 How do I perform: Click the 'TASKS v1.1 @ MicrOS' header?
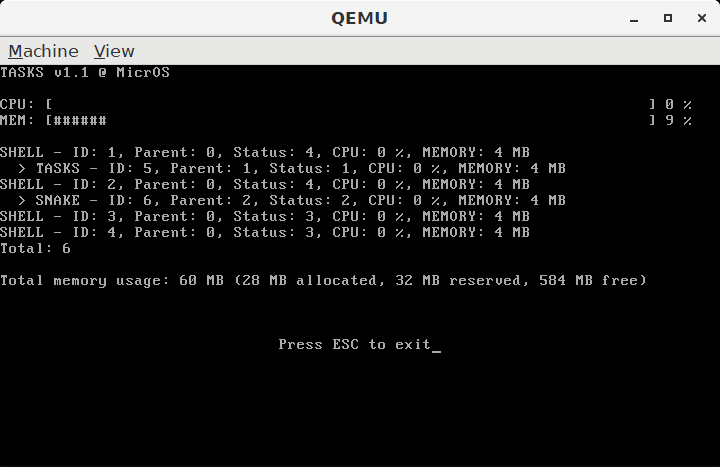tap(85, 73)
